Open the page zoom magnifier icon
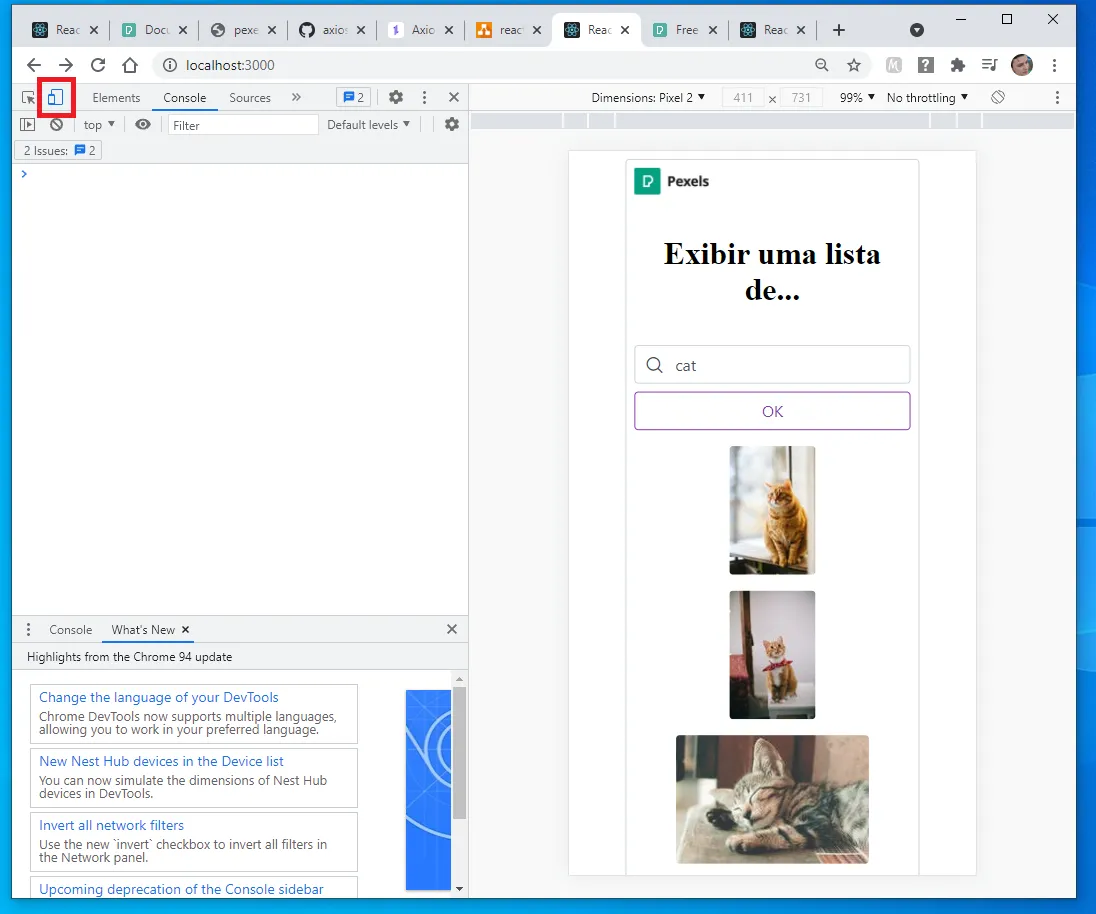The image size is (1096, 914). click(x=822, y=65)
